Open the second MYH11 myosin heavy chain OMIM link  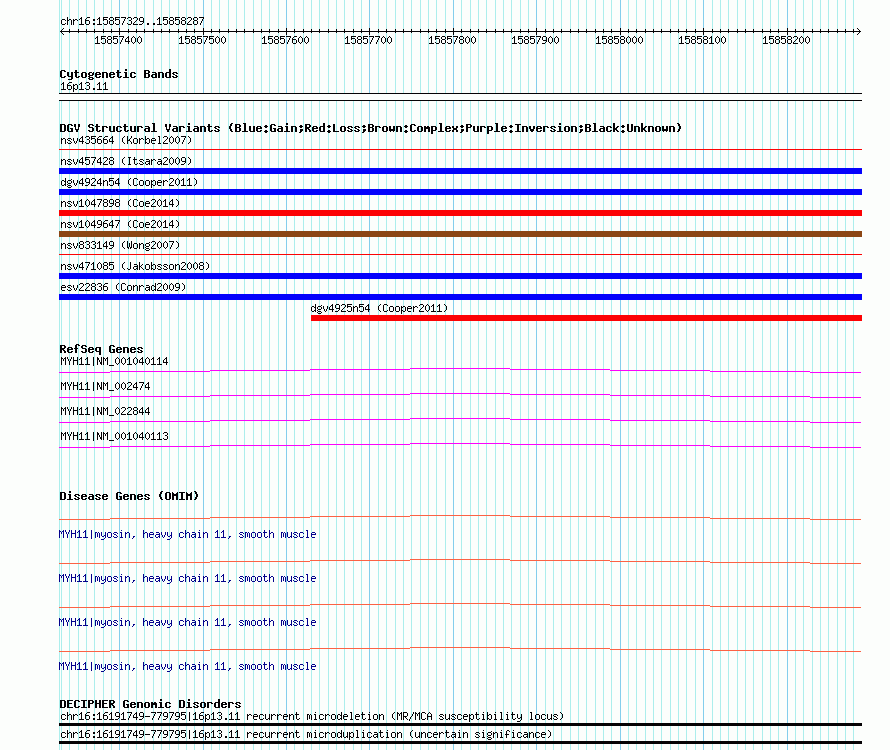pyautogui.click(x=187, y=579)
